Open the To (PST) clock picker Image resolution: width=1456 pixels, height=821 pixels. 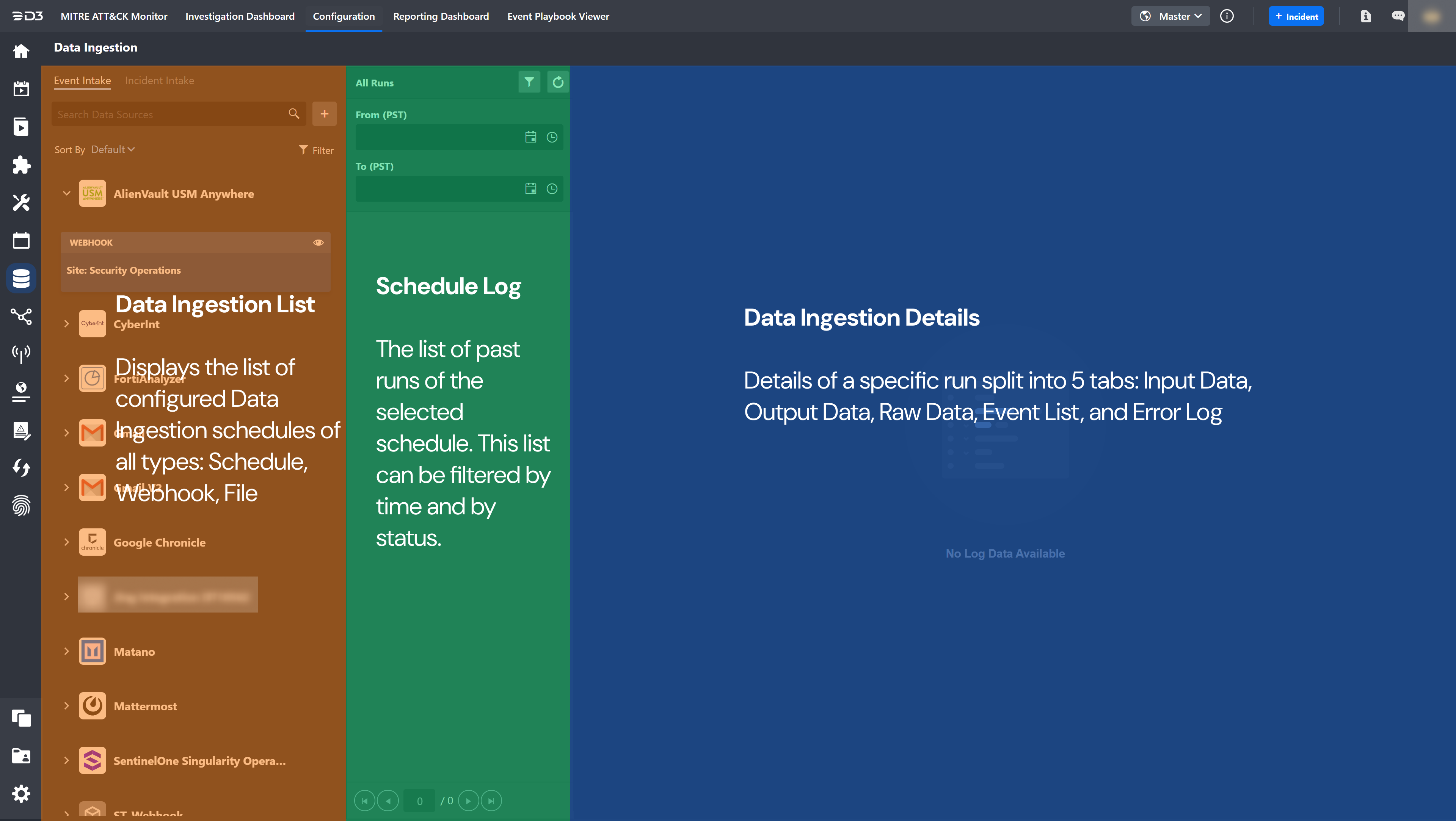(x=552, y=189)
